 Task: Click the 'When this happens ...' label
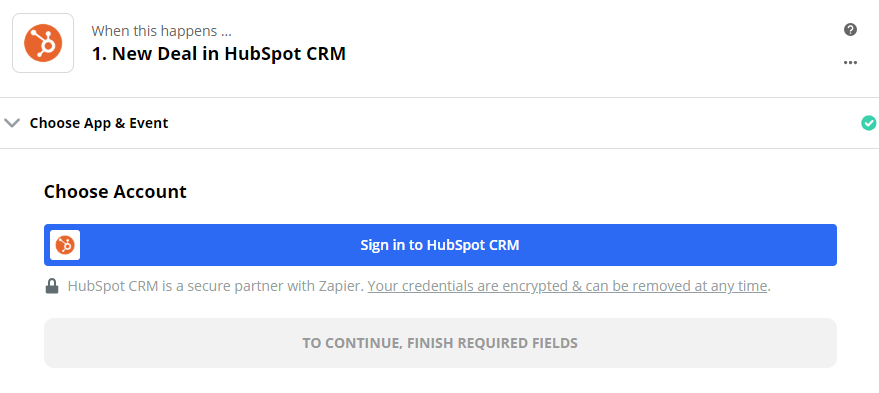point(161,31)
